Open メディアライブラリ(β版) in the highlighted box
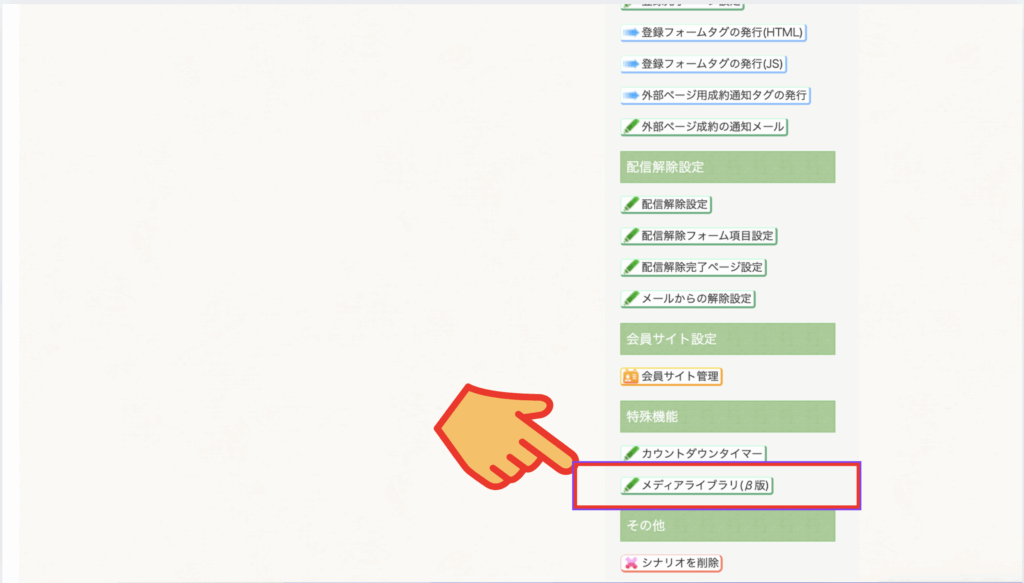The height and width of the screenshot is (583, 1024). pos(699,486)
